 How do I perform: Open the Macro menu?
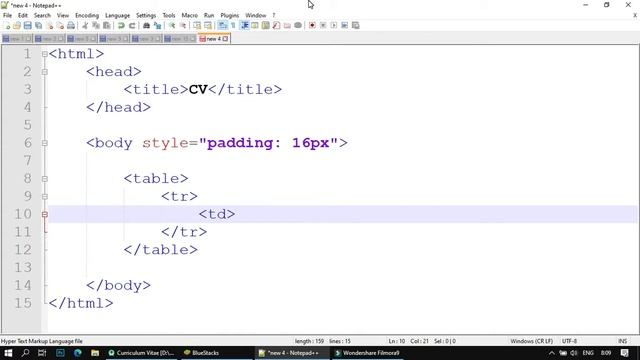click(189, 16)
